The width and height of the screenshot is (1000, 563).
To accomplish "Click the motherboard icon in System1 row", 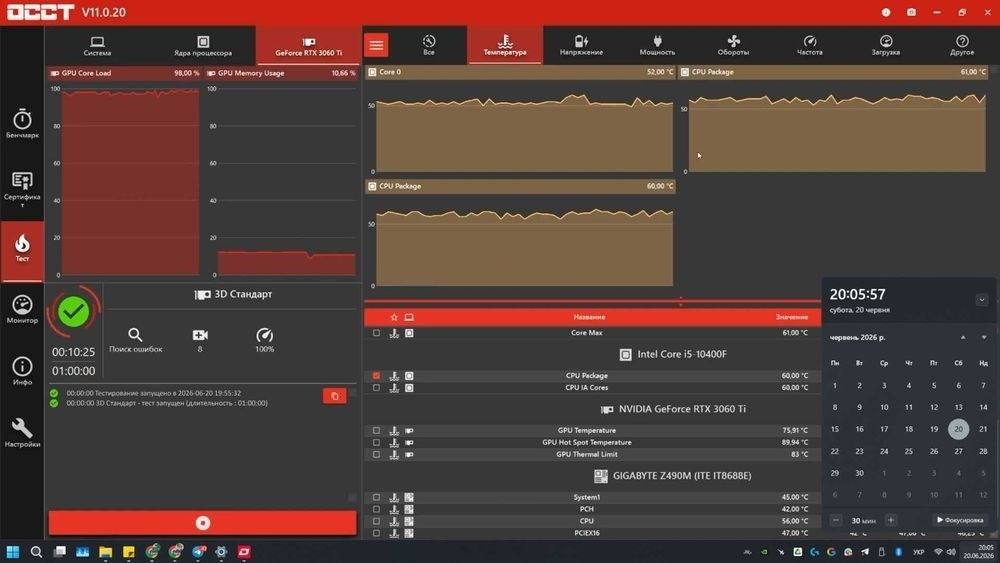I will click(409, 497).
